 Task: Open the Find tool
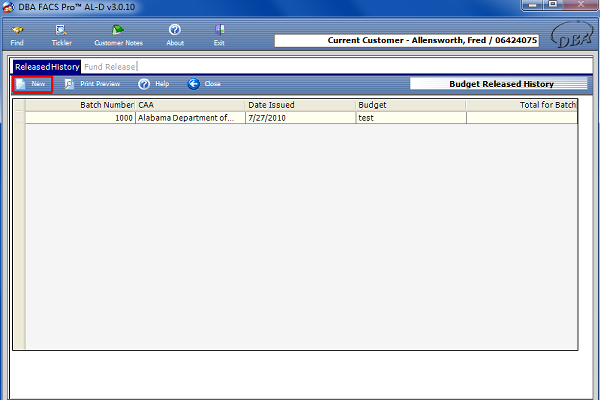(17, 35)
